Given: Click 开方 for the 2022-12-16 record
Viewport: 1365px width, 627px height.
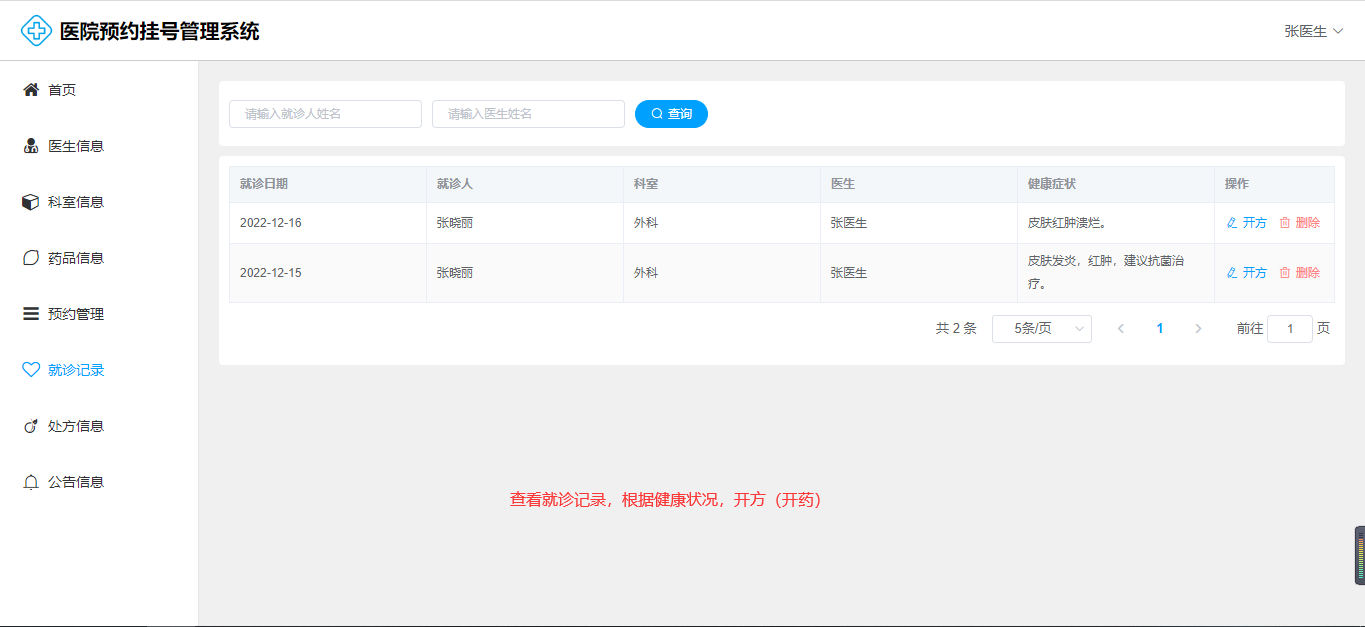Looking at the screenshot, I should point(1247,223).
